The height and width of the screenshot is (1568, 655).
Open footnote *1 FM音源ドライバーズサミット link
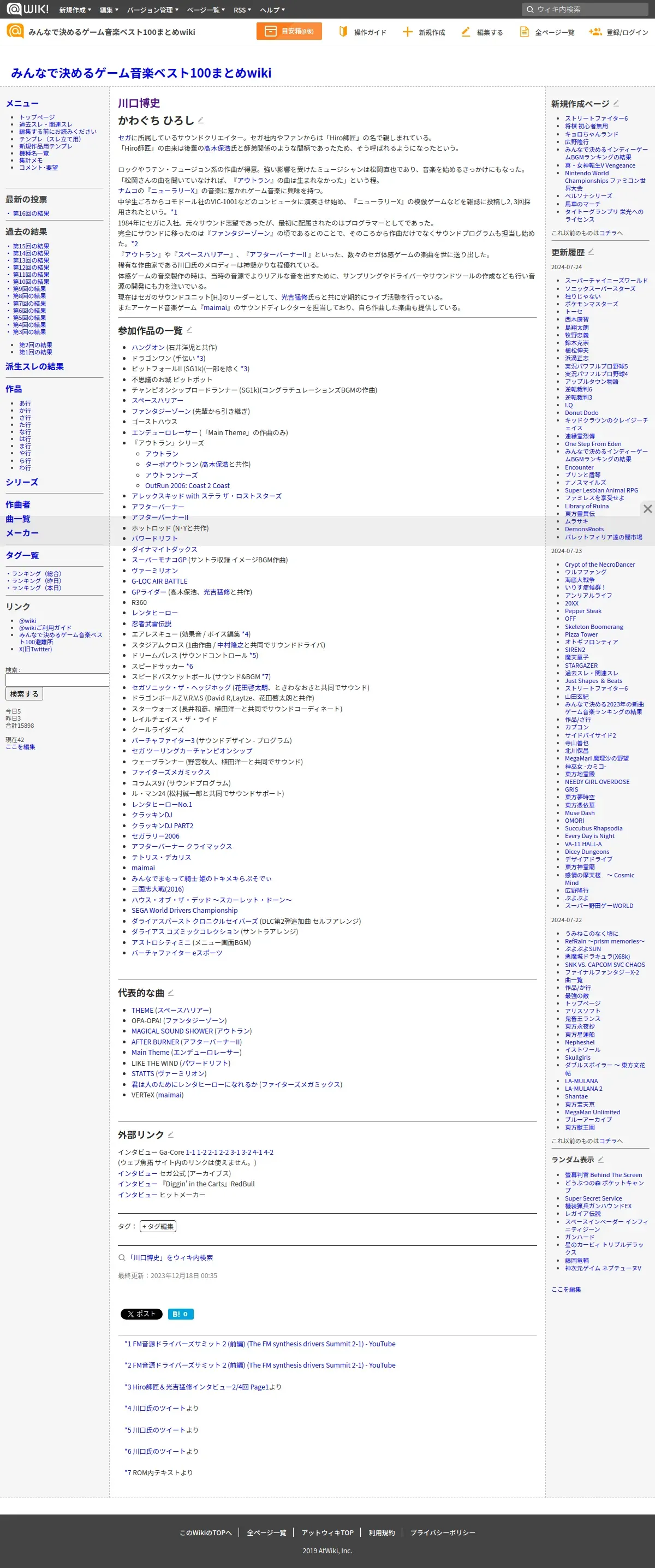pyautogui.click(x=260, y=1344)
